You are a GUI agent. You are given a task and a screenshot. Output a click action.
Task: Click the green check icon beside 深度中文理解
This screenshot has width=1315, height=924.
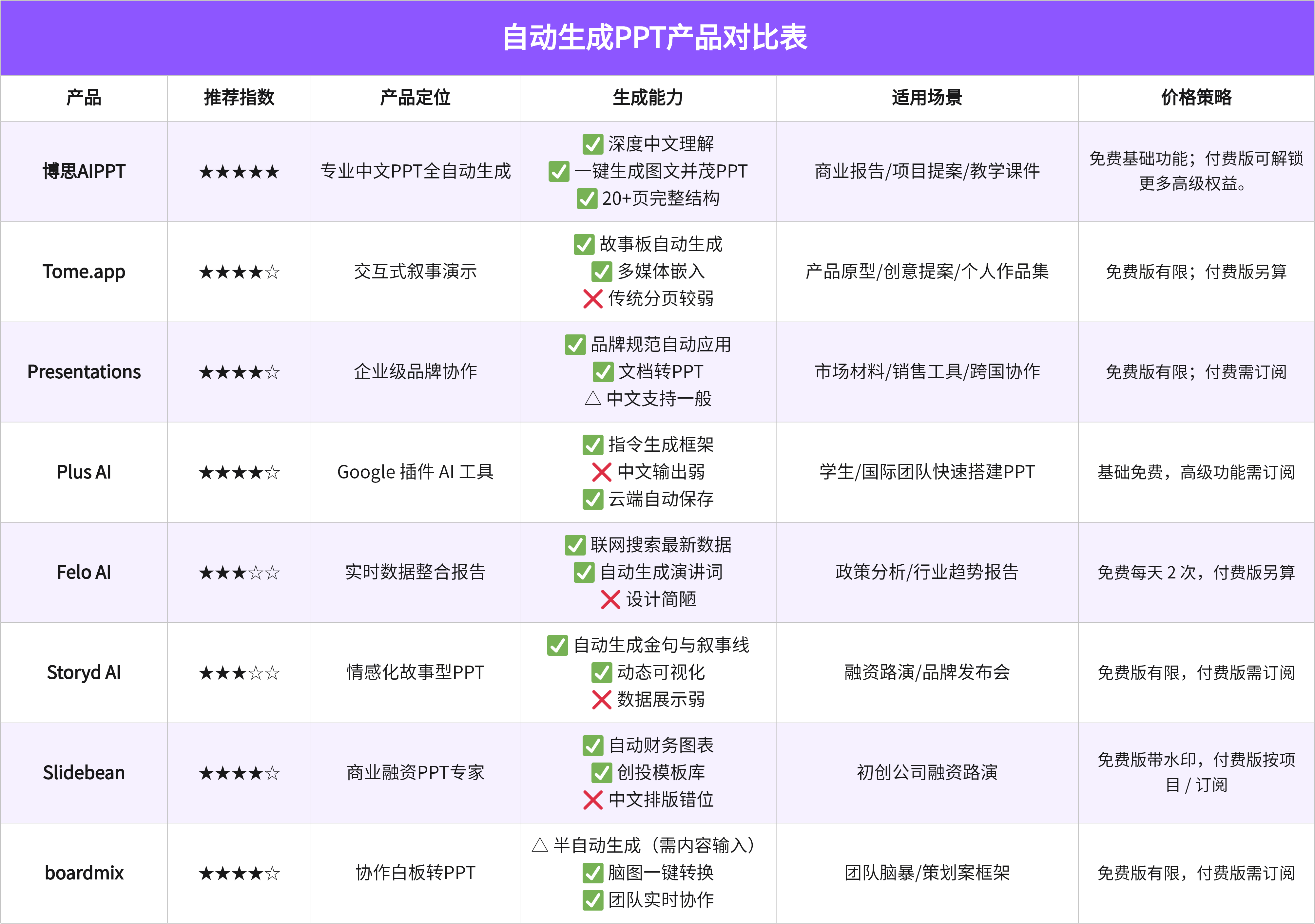pyautogui.click(x=593, y=144)
